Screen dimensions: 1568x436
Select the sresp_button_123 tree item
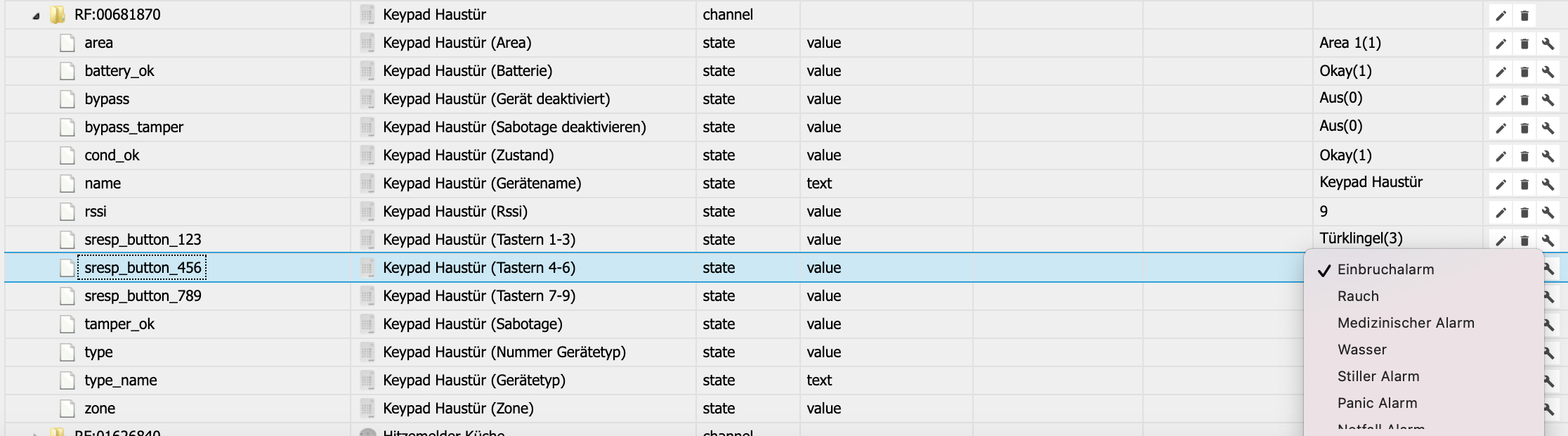[x=143, y=240]
